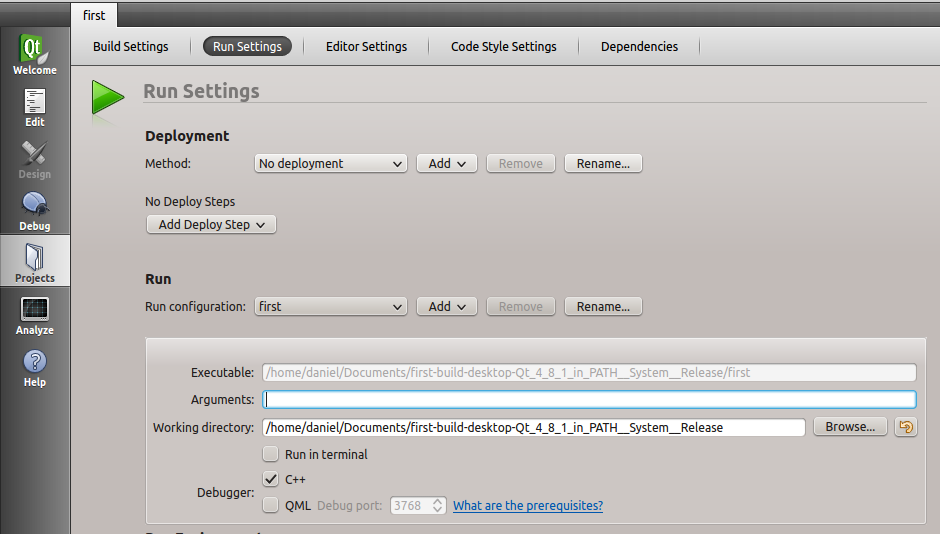Enable the Run in terminal checkbox
This screenshot has height=534, width=940.
click(x=270, y=454)
